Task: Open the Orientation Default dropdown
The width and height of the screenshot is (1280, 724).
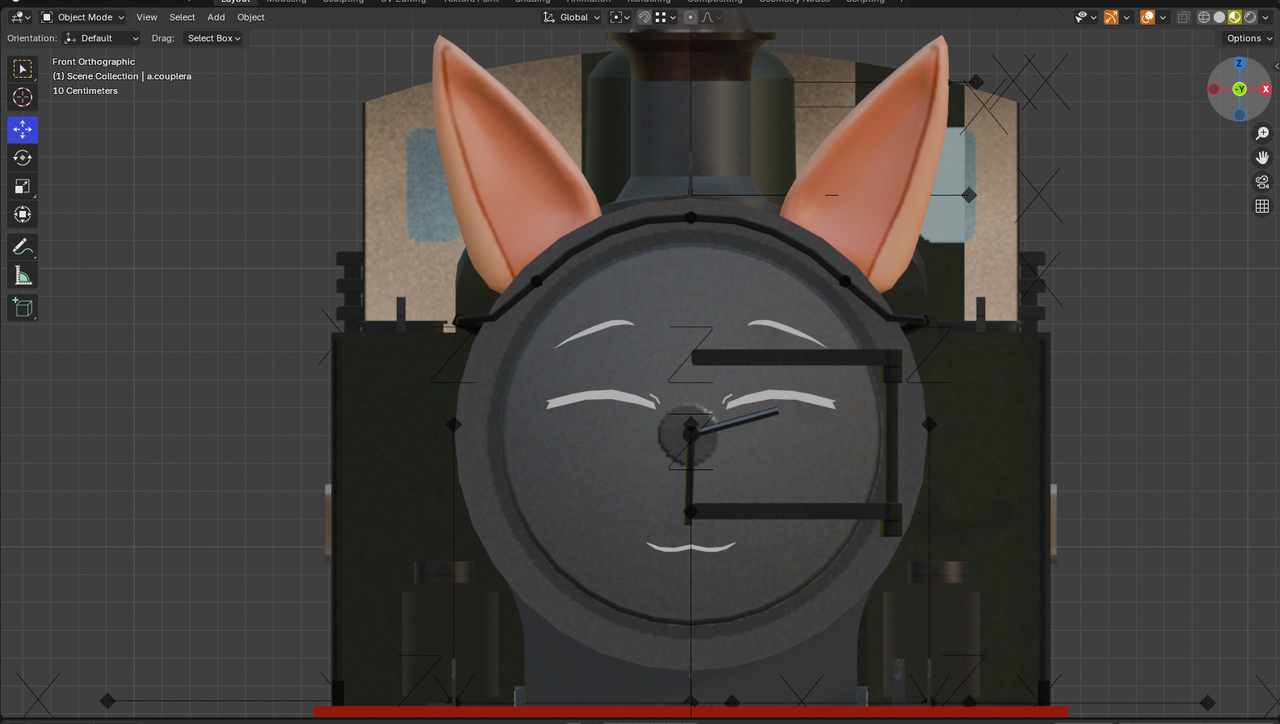Action: (x=102, y=38)
